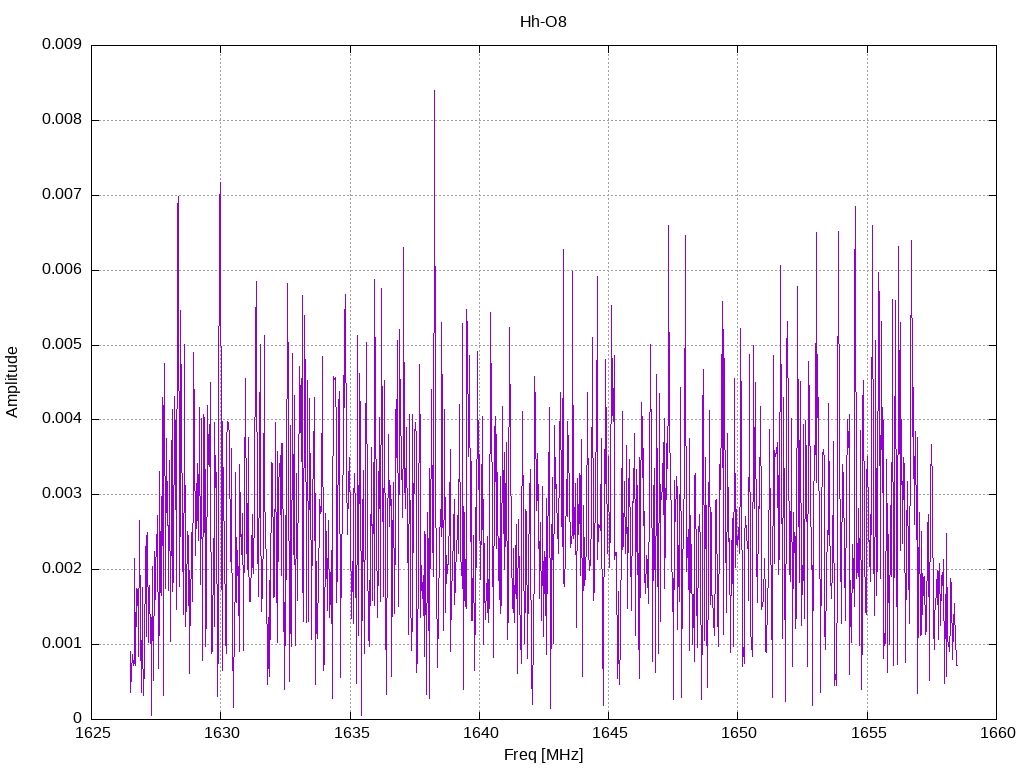Click the Freq [MHz] x-axis label
This screenshot has height=768, width=1024.
point(543,755)
